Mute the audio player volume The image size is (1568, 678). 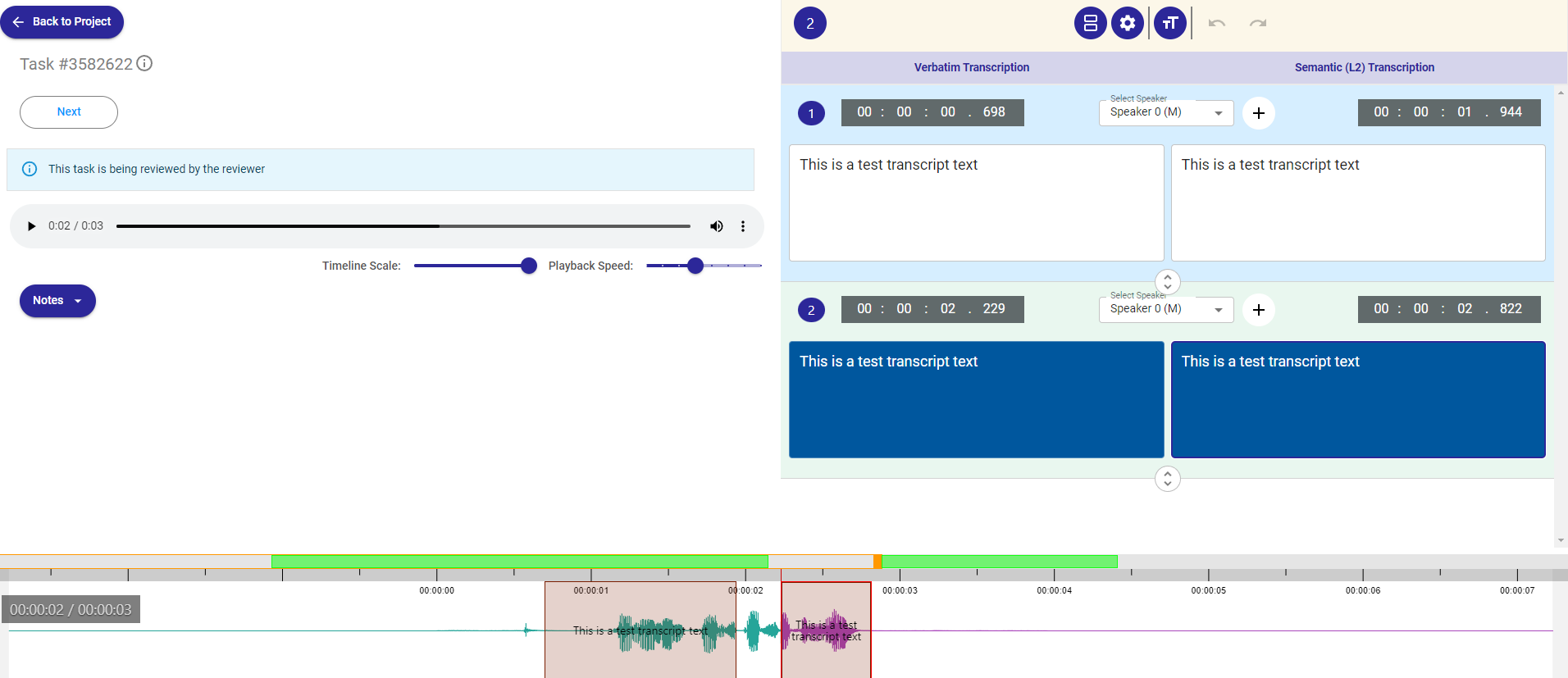pyautogui.click(x=717, y=226)
